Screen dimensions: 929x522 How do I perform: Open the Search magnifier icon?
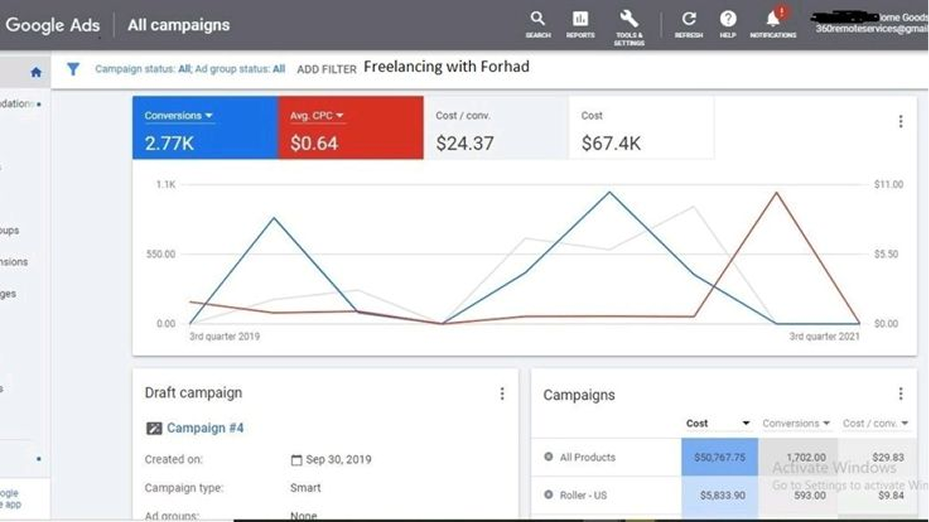click(538, 19)
